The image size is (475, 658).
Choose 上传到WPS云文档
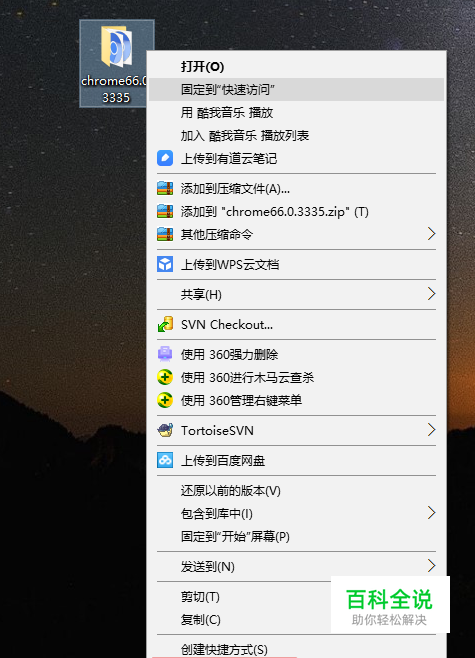click(296, 264)
